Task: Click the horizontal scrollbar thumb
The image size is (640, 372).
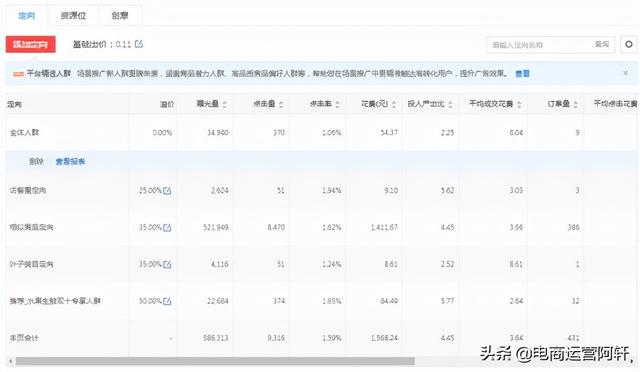Action: (x=215, y=361)
